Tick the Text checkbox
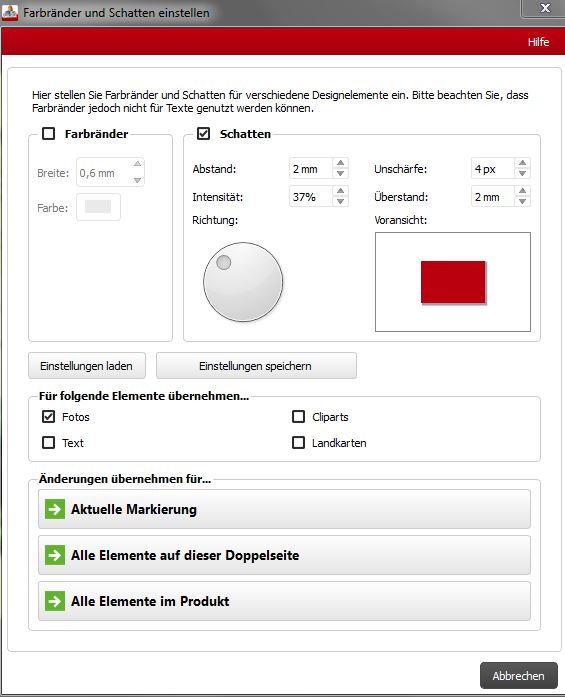 click(x=48, y=443)
